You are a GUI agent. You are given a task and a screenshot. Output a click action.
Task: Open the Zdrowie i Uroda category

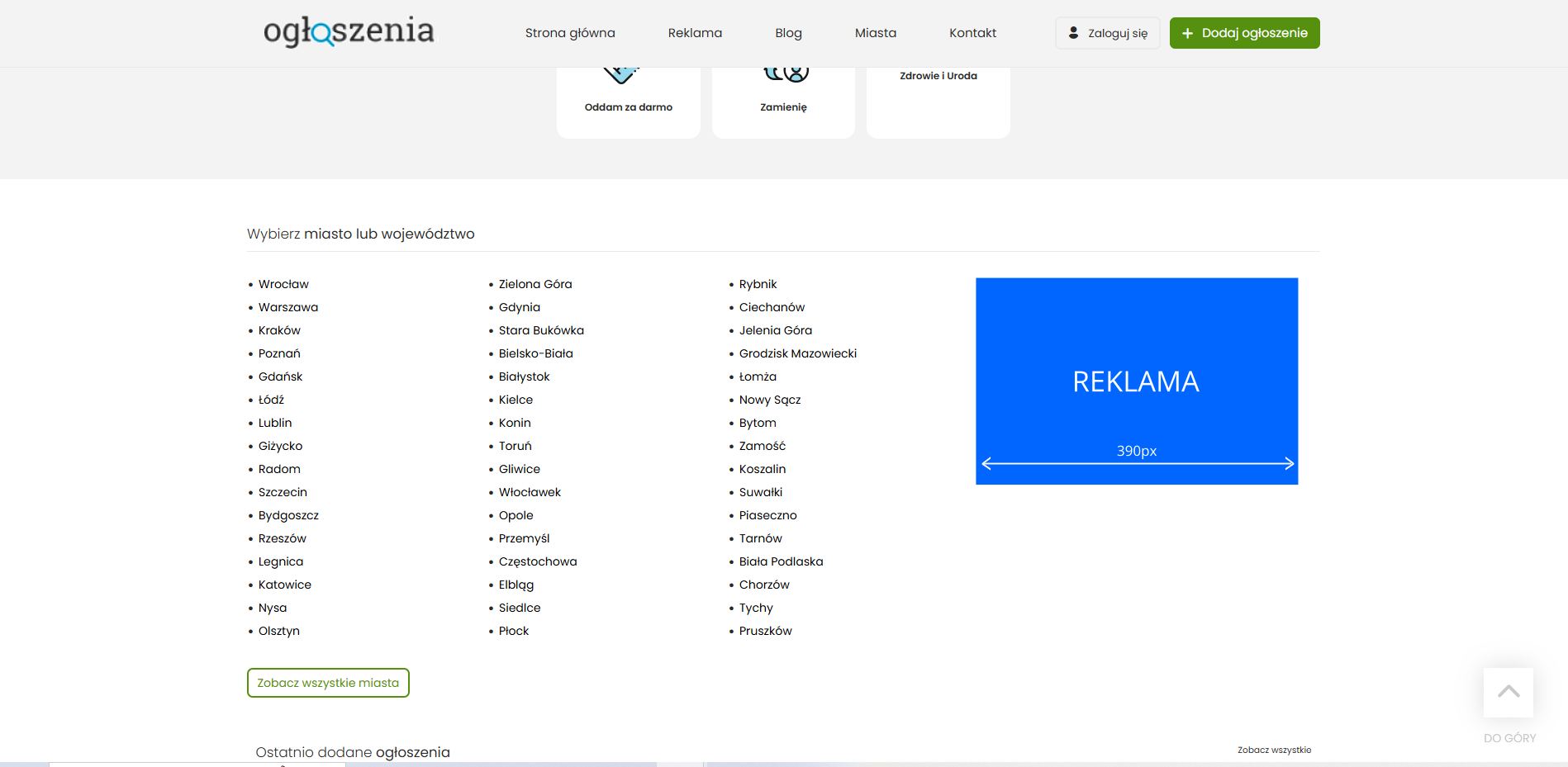(x=938, y=76)
